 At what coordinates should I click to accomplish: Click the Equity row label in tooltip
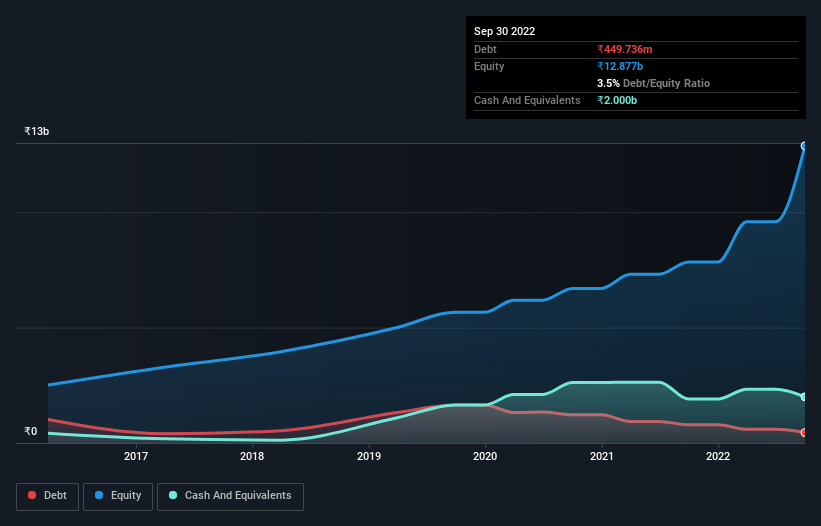point(489,66)
